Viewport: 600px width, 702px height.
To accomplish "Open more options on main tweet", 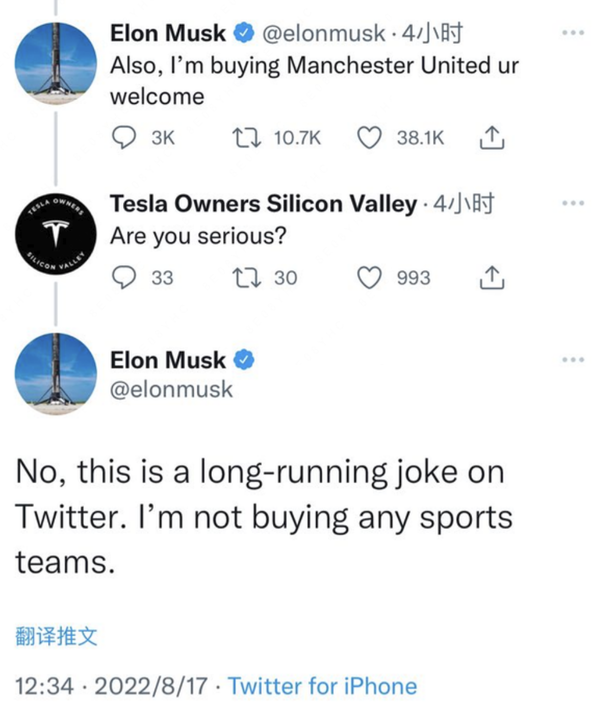I will click(572, 360).
